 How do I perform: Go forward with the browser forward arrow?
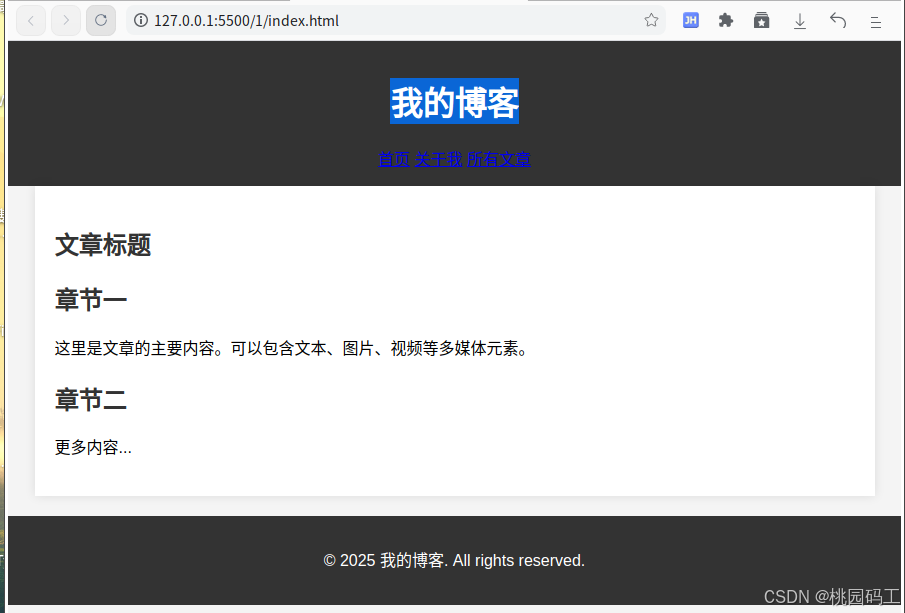click(x=66, y=21)
